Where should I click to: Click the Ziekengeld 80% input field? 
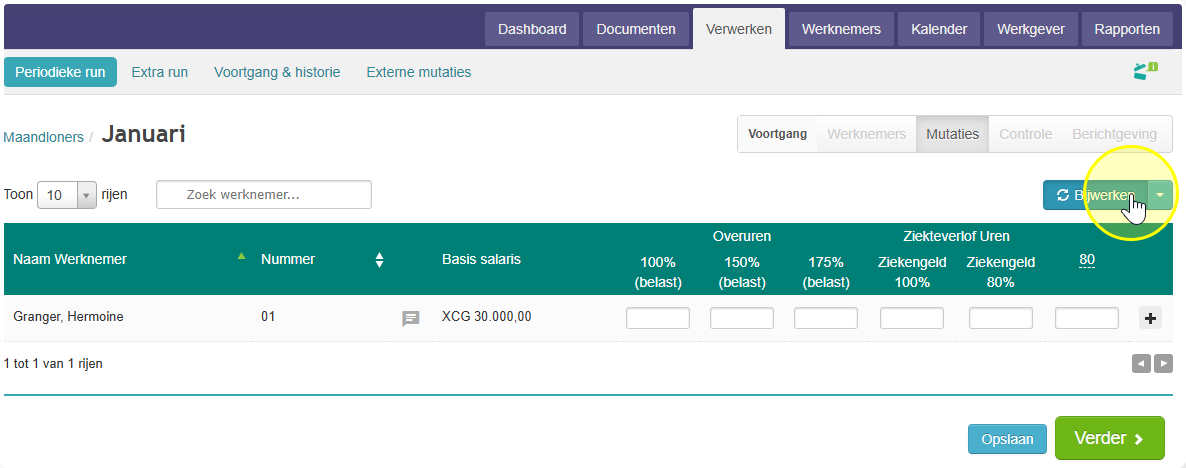point(1001,318)
